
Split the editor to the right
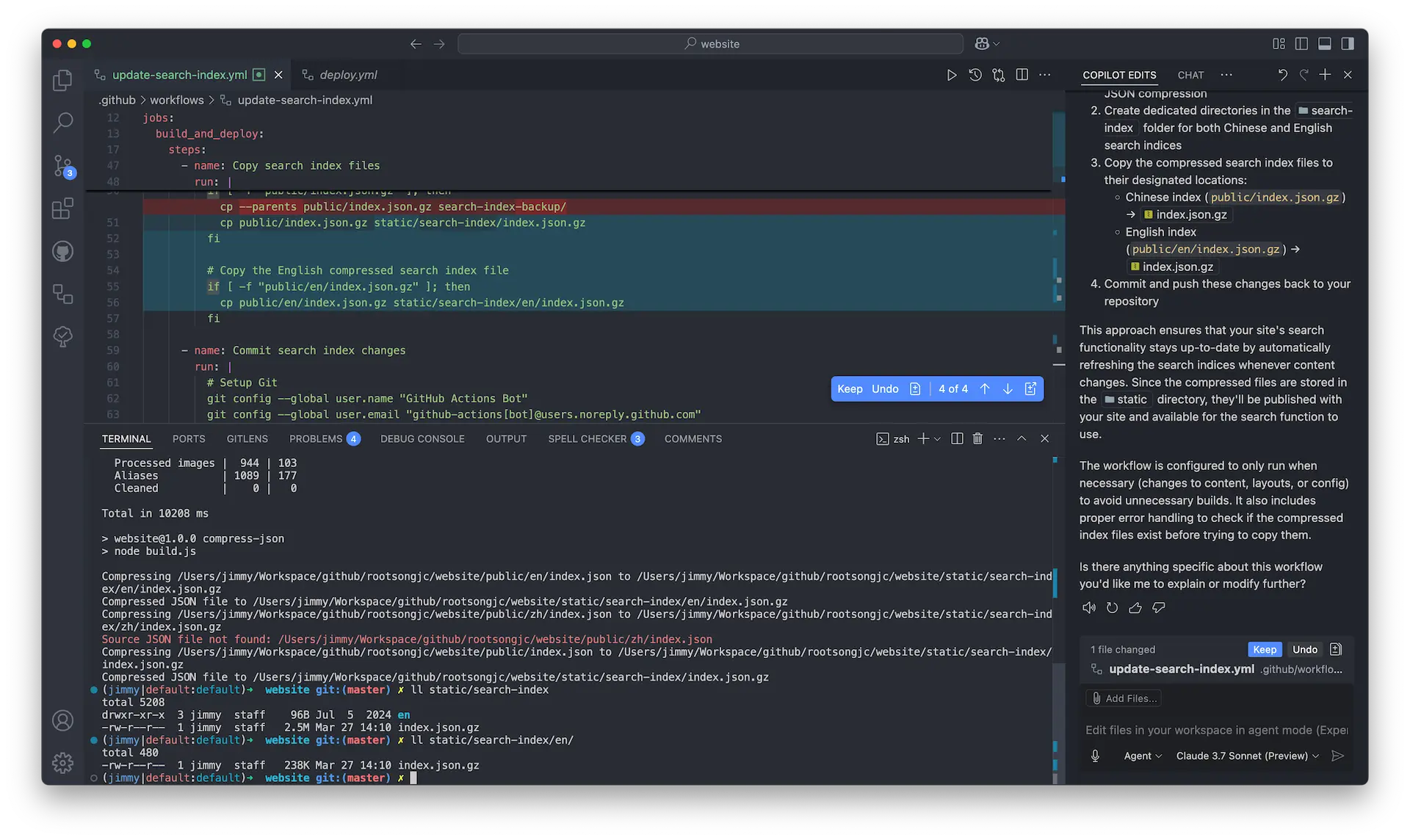tap(1022, 75)
